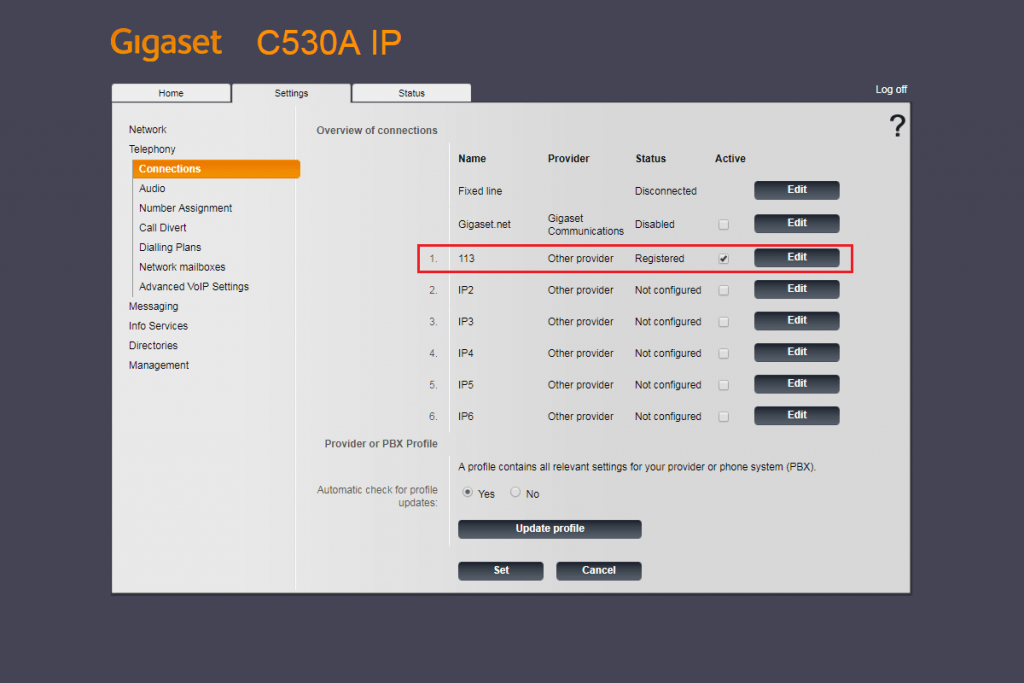Click the 'C530A IP' model title
The width and height of the screenshot is (1024, 683).
tap(328, 43)
